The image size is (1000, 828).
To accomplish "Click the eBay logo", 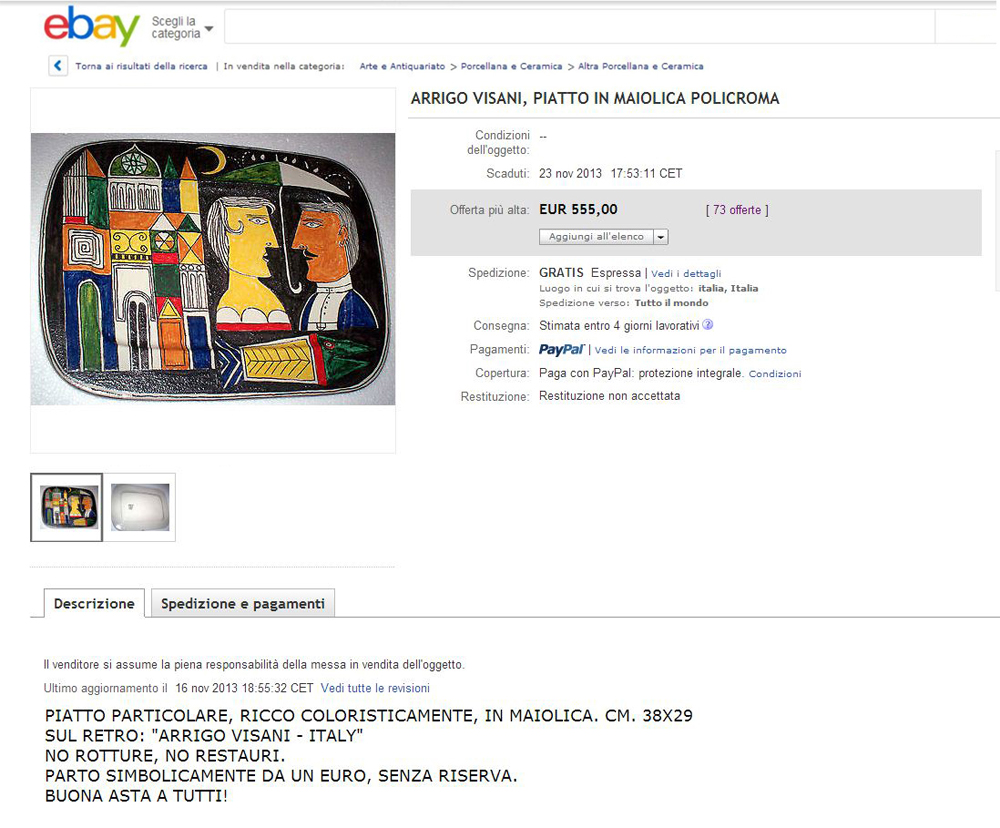I will coord(92,26).
